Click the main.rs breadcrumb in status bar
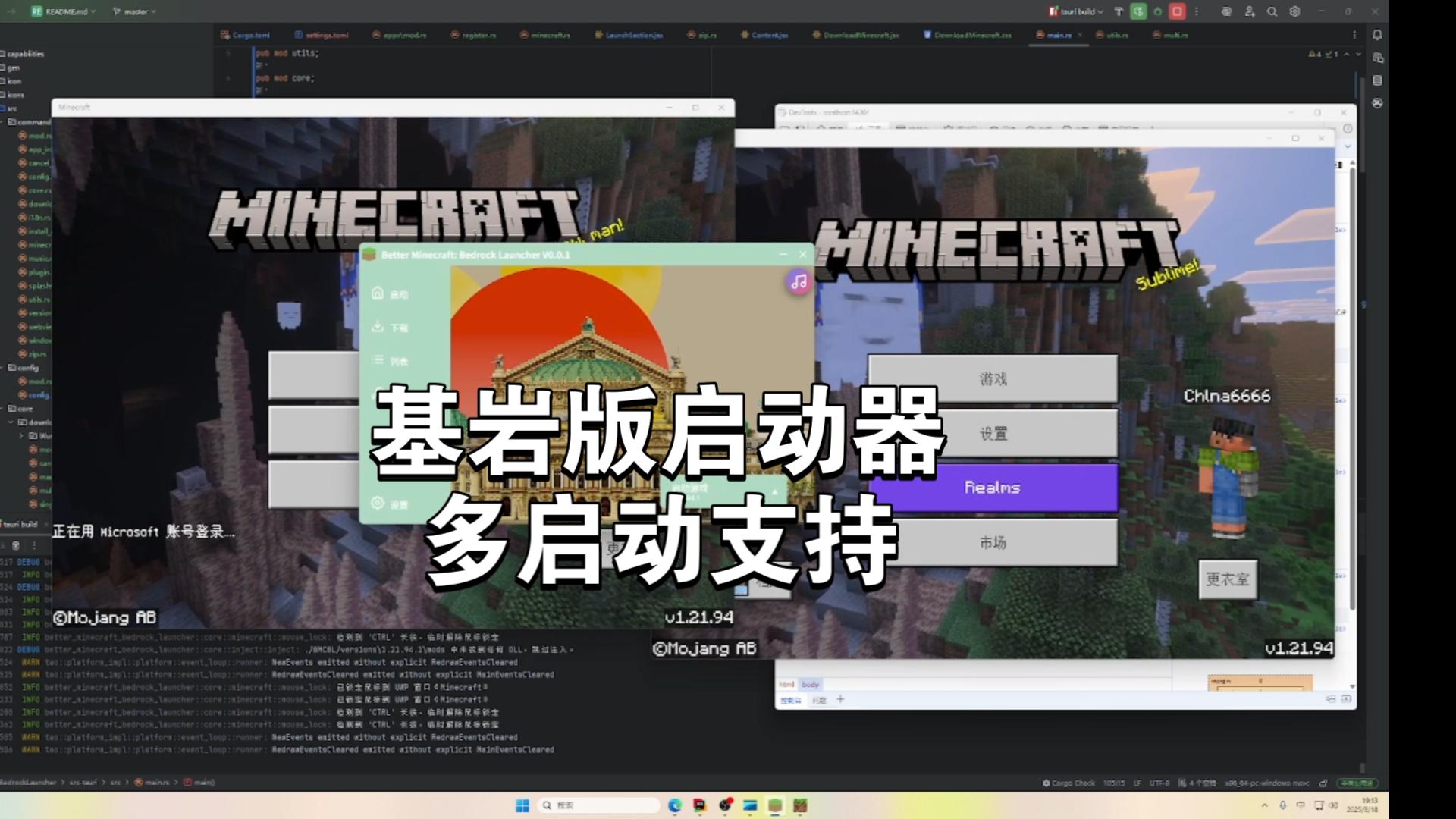The image size is (1456, 819). pos(153,782)
